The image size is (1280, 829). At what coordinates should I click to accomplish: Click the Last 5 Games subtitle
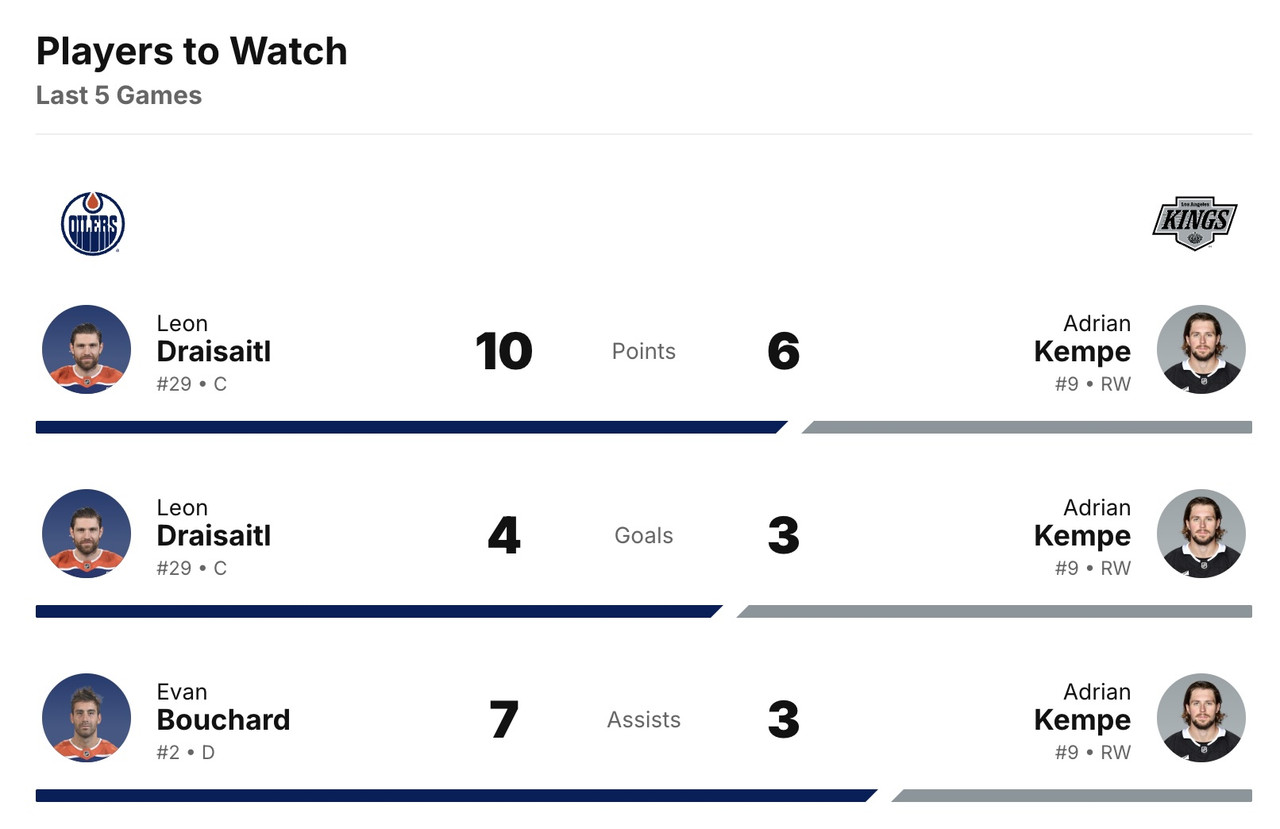coord(119,96)
